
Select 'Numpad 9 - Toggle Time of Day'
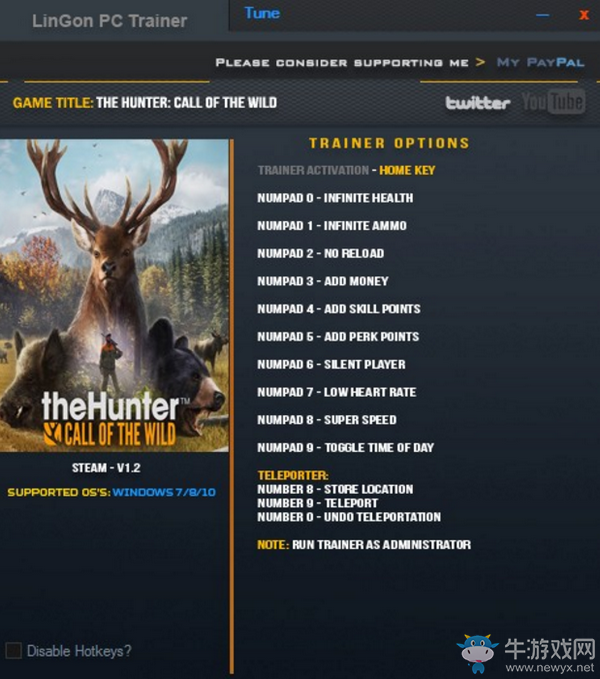point(345,447)
